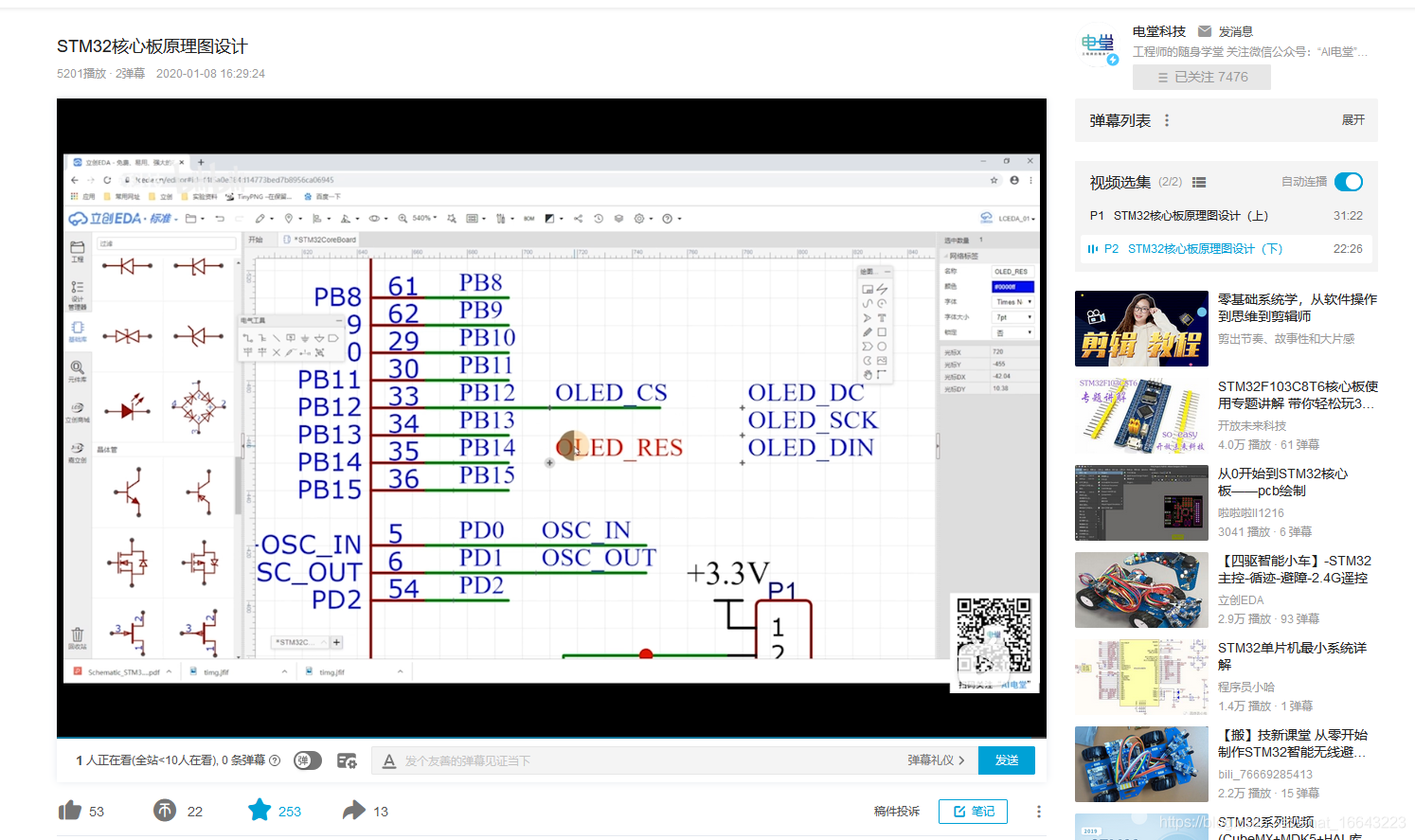
Task: Click the 视频选集 heading
Action: coord(1120,183)
